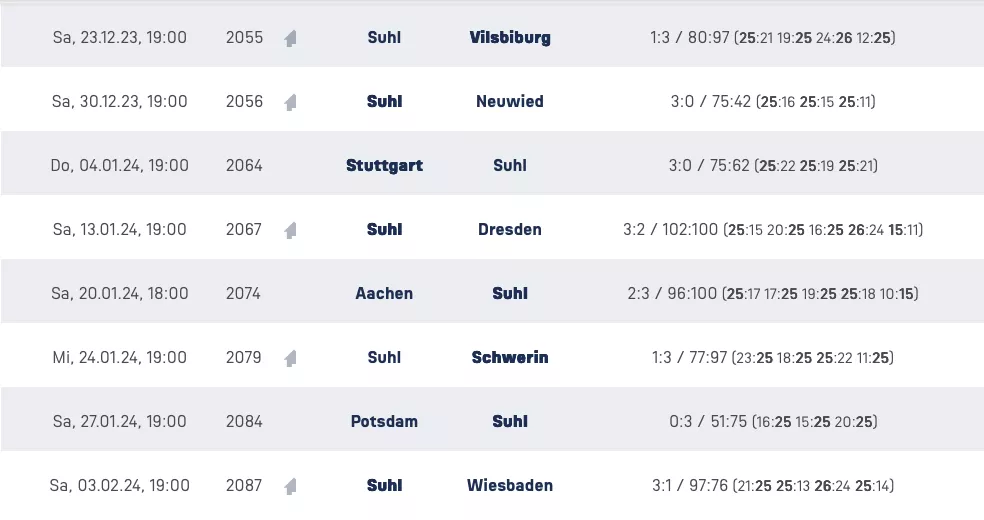
Task: Open the Neuwied team link
Action: pyautogui.click(x=510, y=102)
